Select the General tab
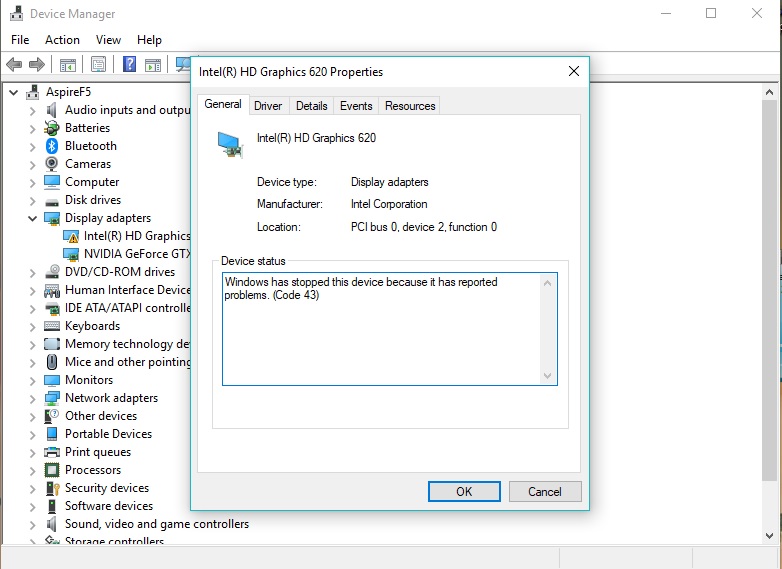 click(223, 104)
